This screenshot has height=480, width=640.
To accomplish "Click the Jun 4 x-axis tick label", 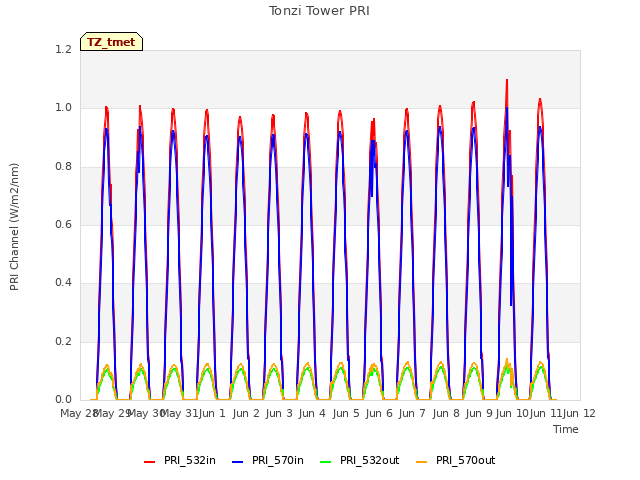I will [x=312, y=413].
